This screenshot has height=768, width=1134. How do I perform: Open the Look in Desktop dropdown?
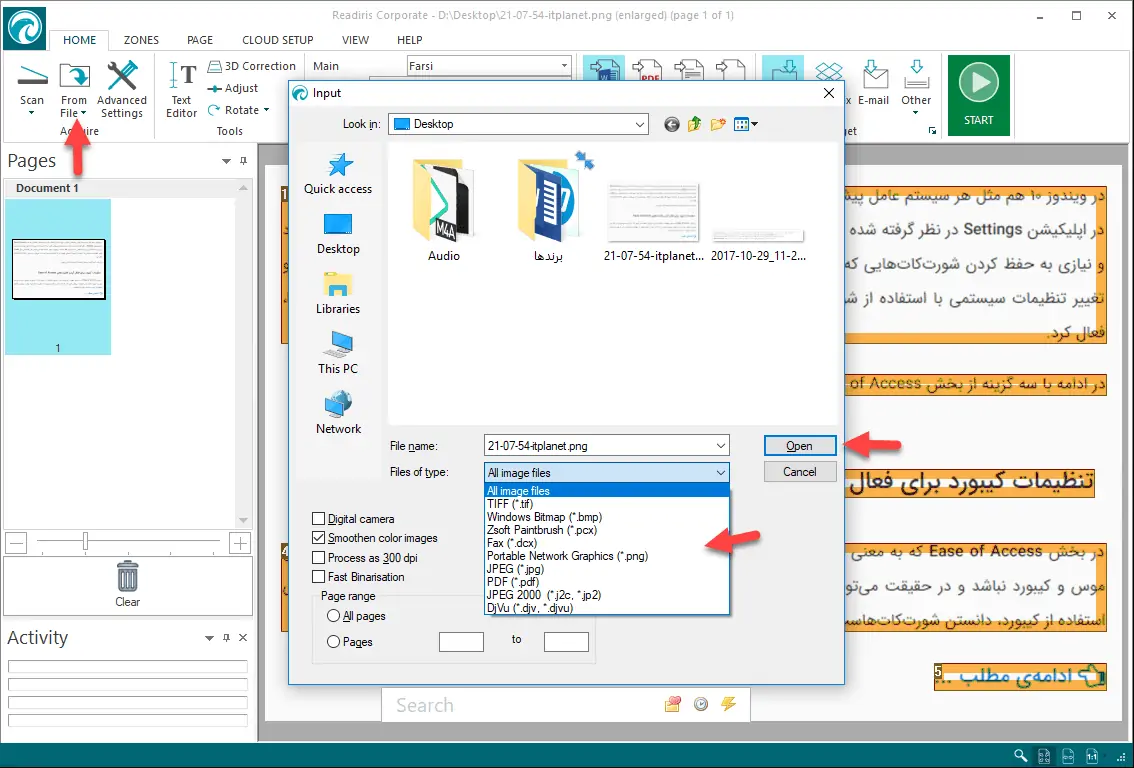640,124
